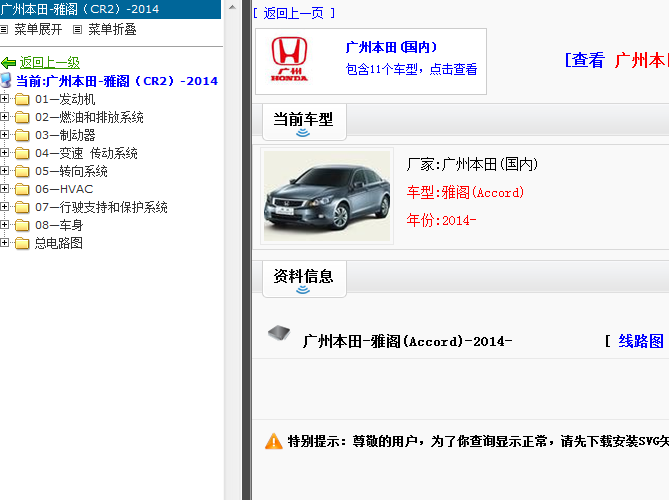This screenshot has height=500, width=669.
Task: Click the current 广州本田-雅阁 (CR2) -2014 node
Action: [117, 81]
